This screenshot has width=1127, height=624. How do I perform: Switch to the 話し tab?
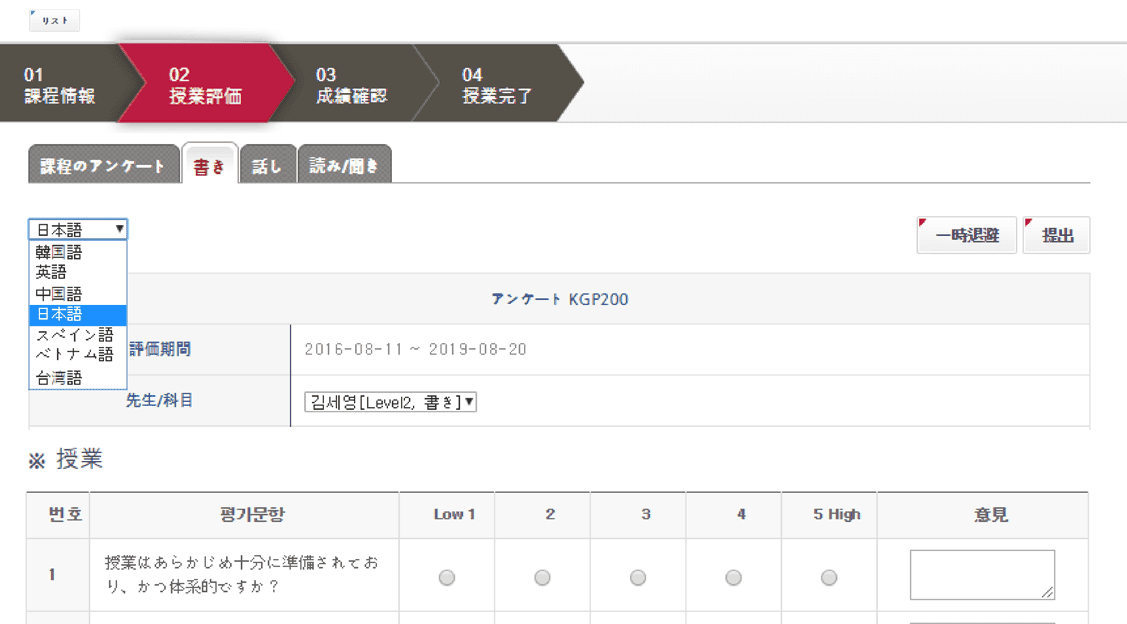267,165
